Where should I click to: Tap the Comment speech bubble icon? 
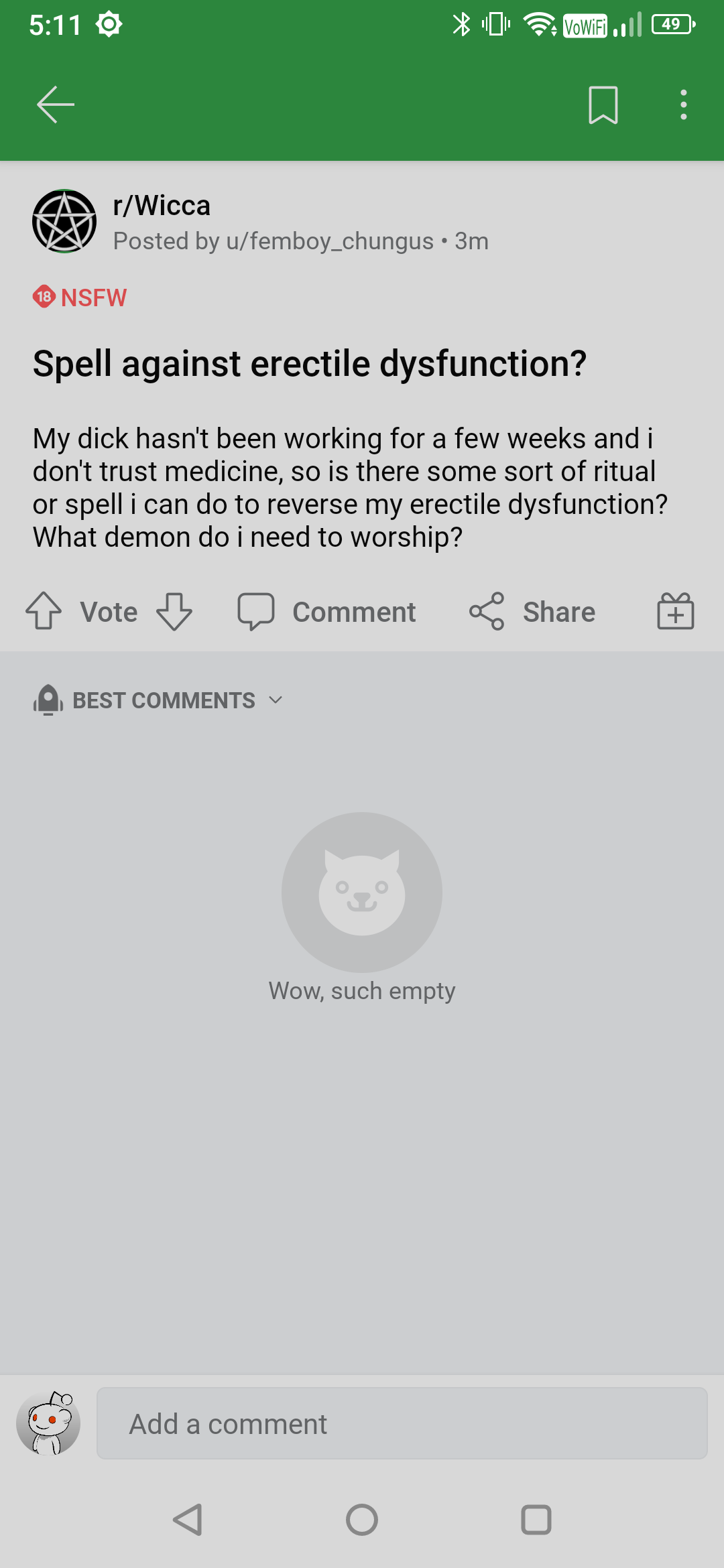[x=256, y=611]
